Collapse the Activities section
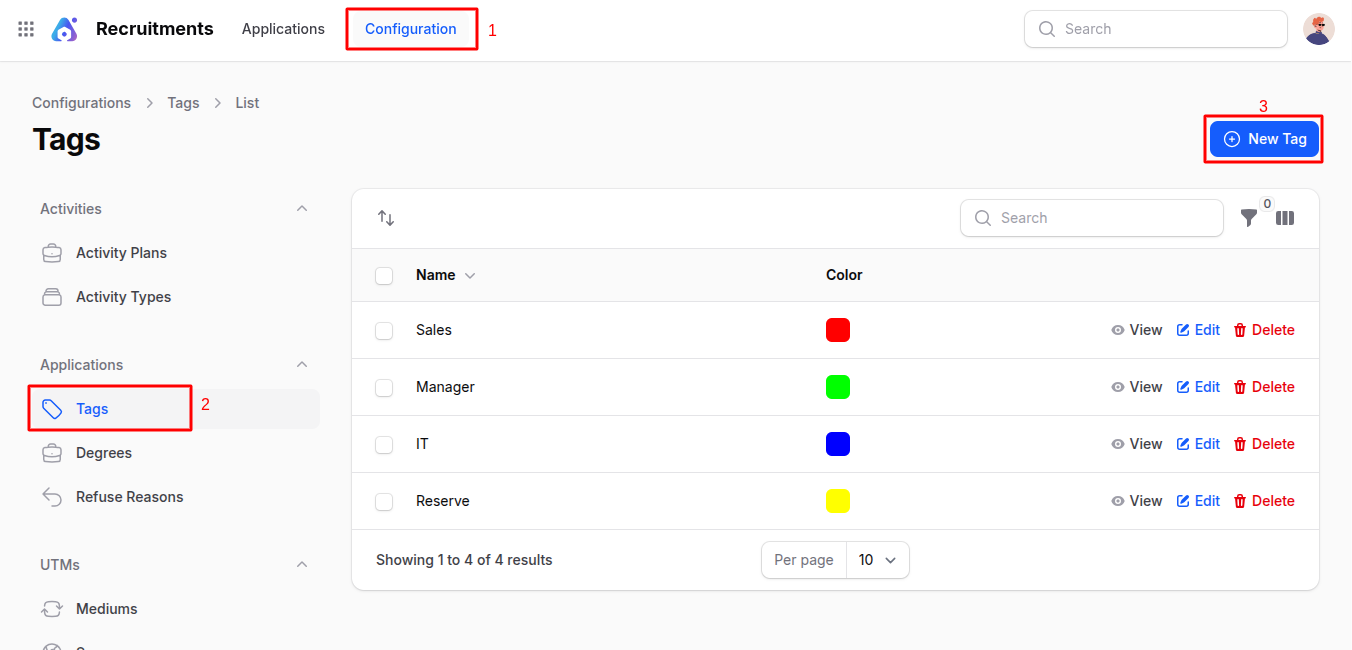This screenshot has width=1352, height=650. pos(302,208)
